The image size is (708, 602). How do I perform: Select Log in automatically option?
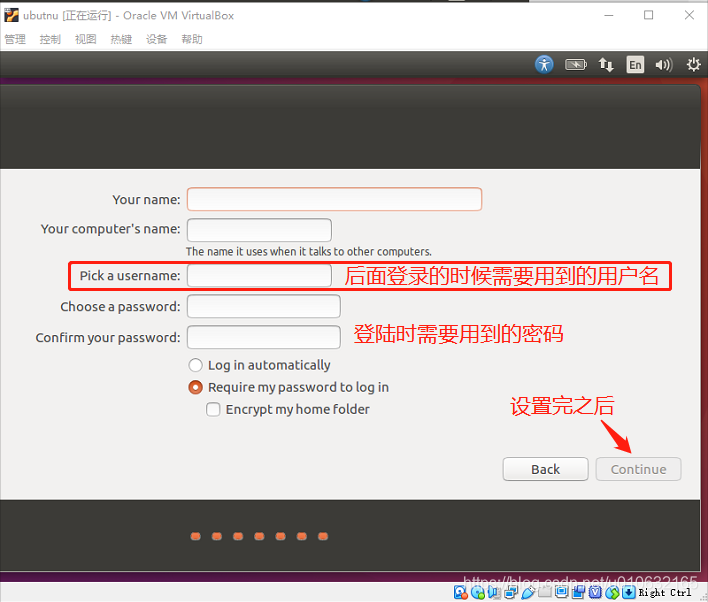point(259,365)
